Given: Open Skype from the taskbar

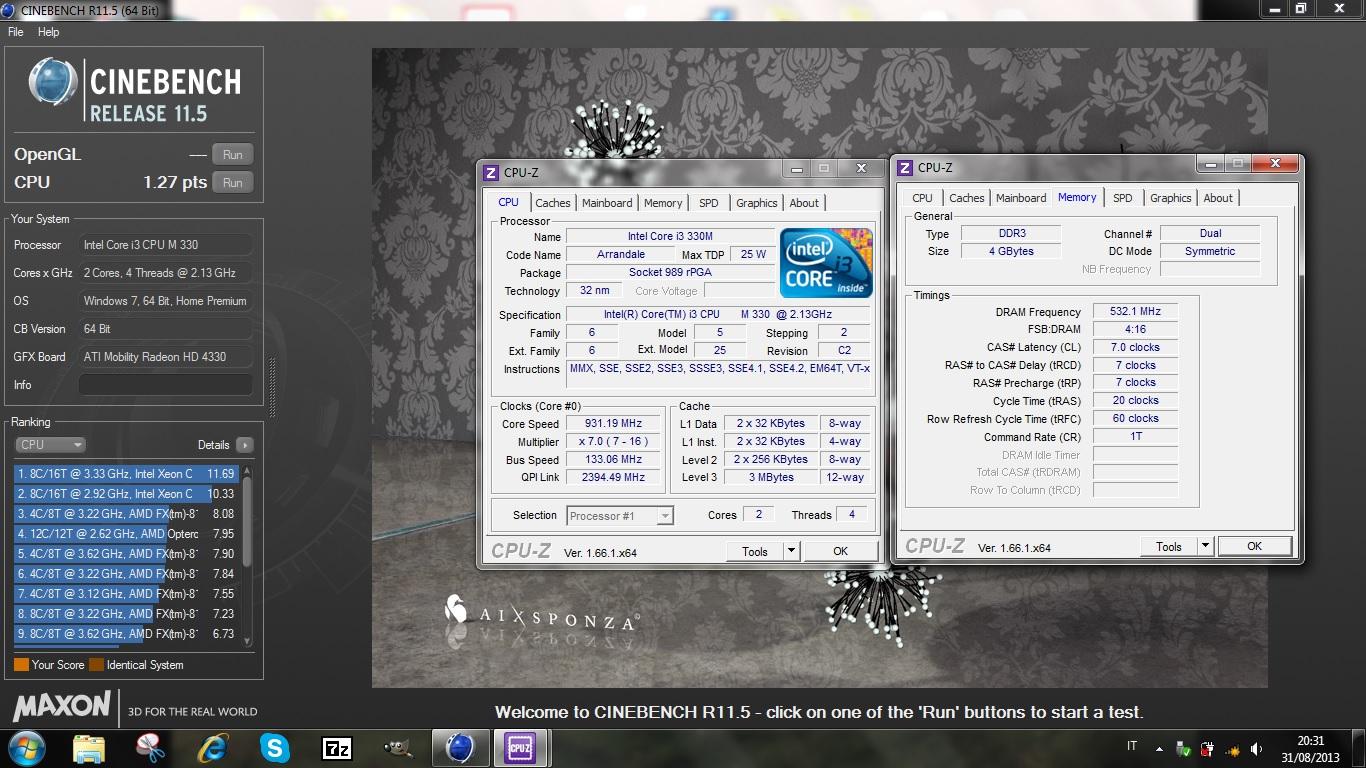Looking at the screenshot, I should (x=275, y=747).
